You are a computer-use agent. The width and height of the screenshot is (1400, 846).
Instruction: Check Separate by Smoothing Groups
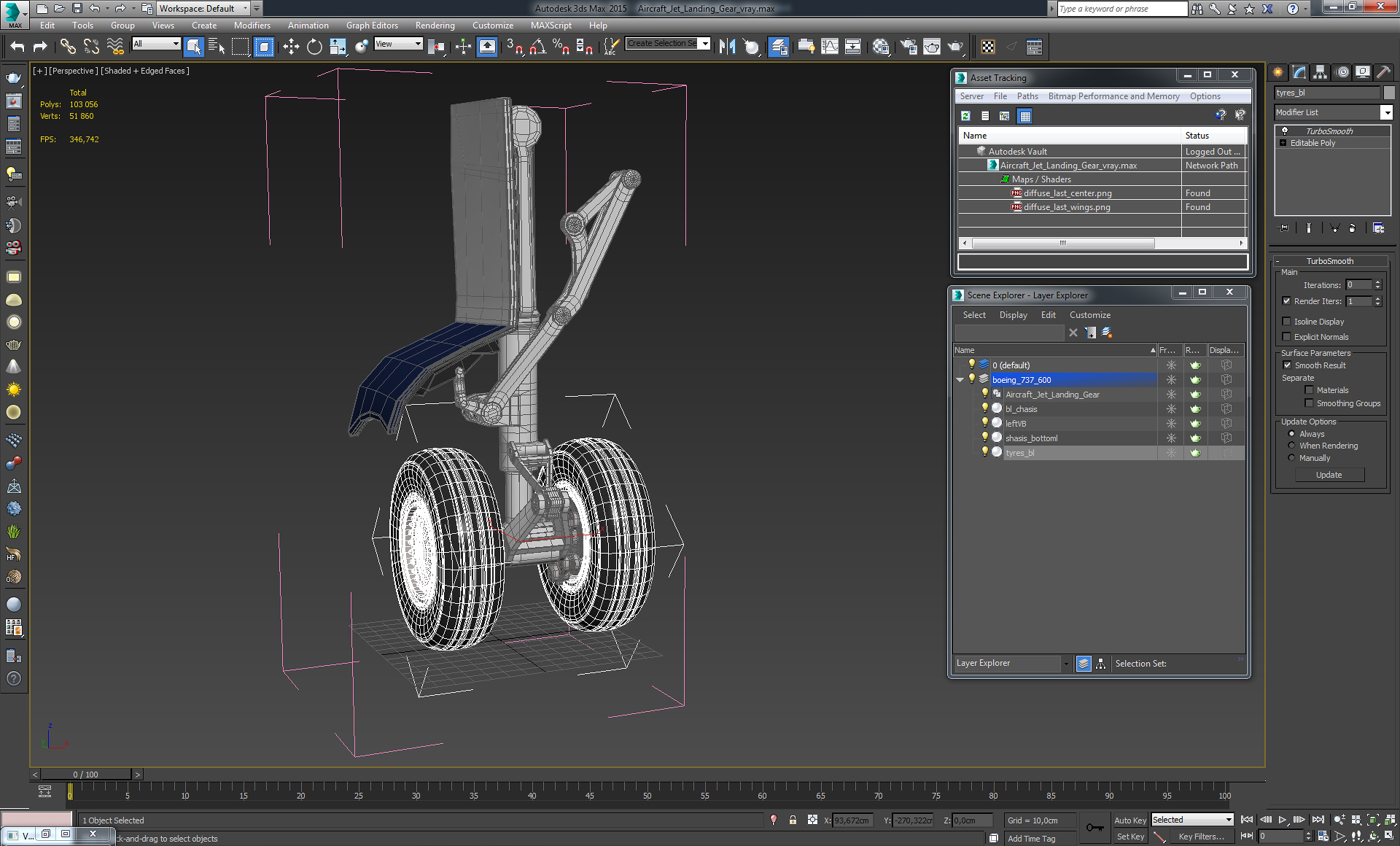pyautogui.click(x=1309, y=403)
